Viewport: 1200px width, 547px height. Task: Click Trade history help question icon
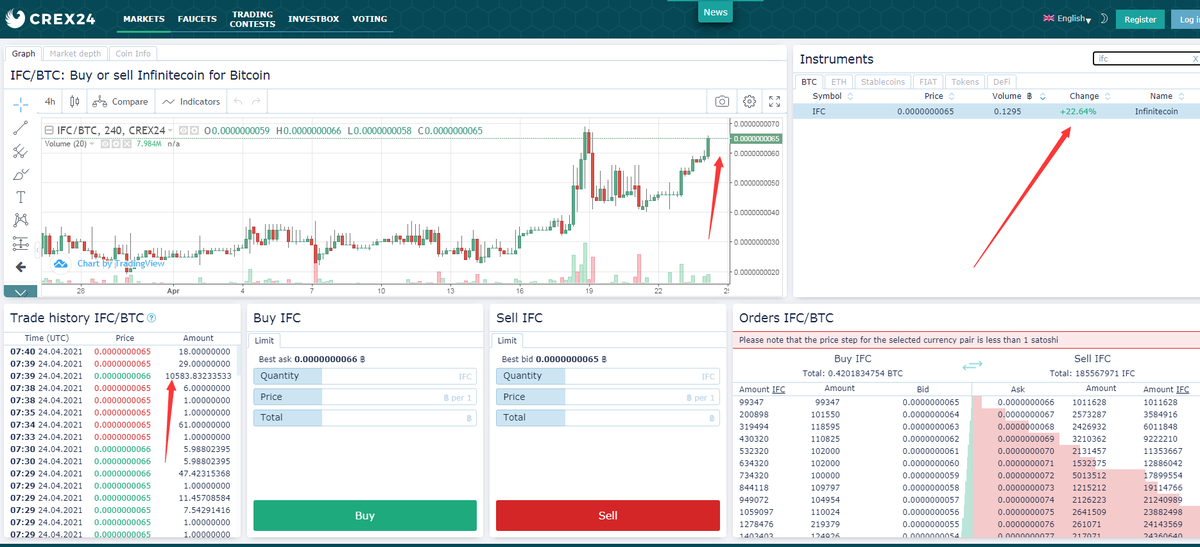click(152, 318)
